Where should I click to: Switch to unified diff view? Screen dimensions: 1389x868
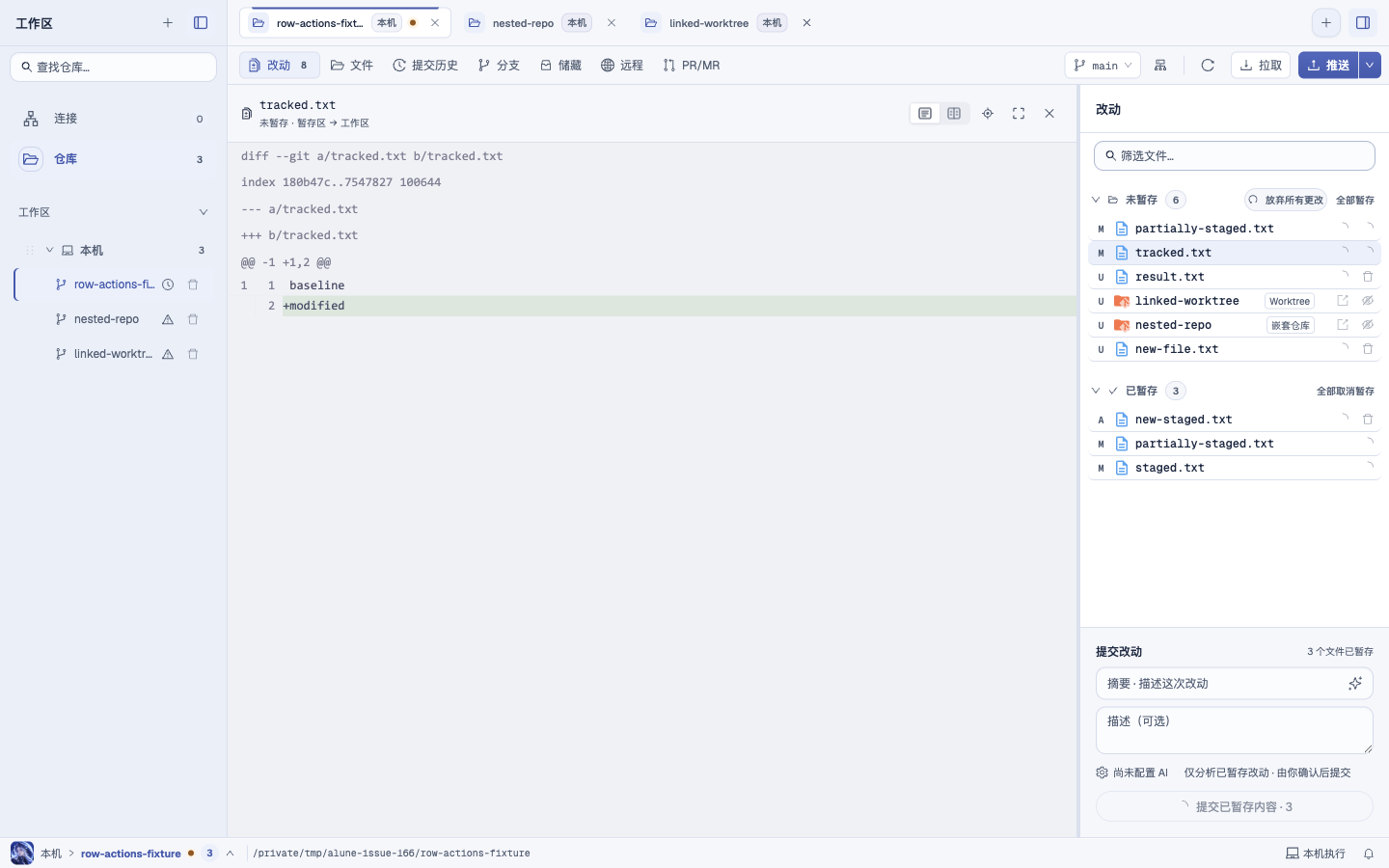(x=925, y=114)
